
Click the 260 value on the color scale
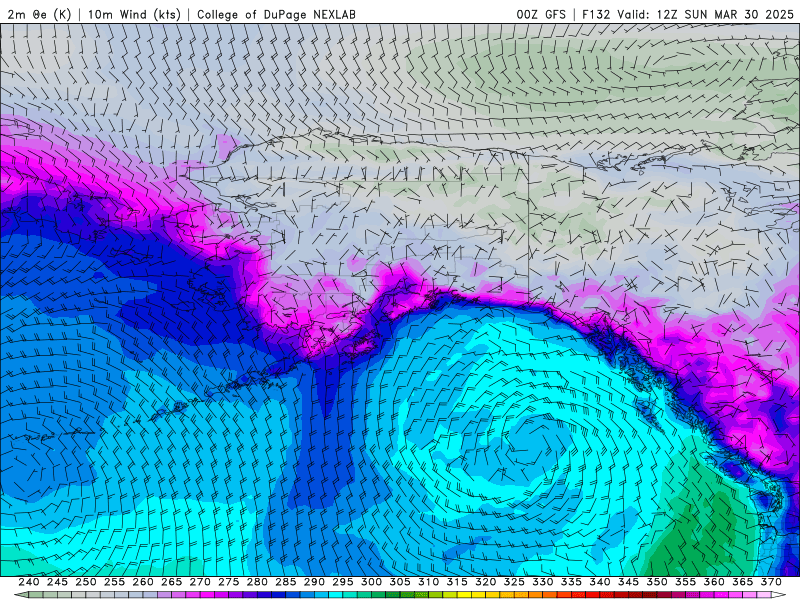(143, 582)
